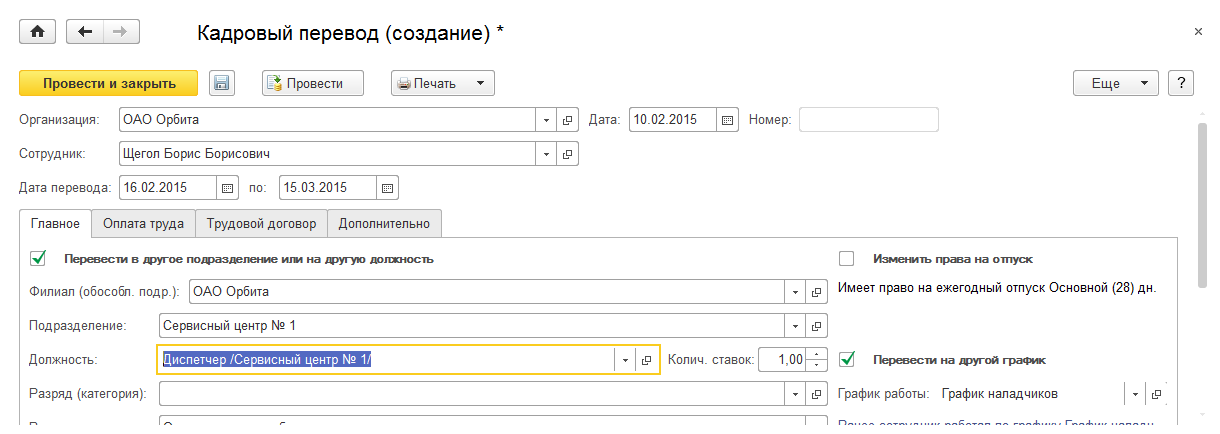
Task: Open calendar for transfer end date
Action: coord(388,187)
